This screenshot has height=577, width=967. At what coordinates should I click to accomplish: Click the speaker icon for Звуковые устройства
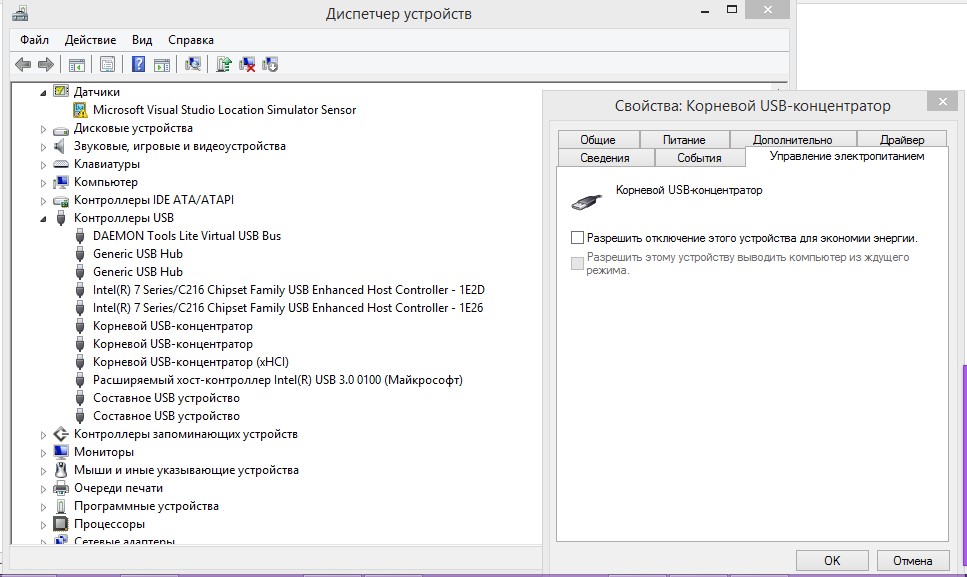click(60, 146)
